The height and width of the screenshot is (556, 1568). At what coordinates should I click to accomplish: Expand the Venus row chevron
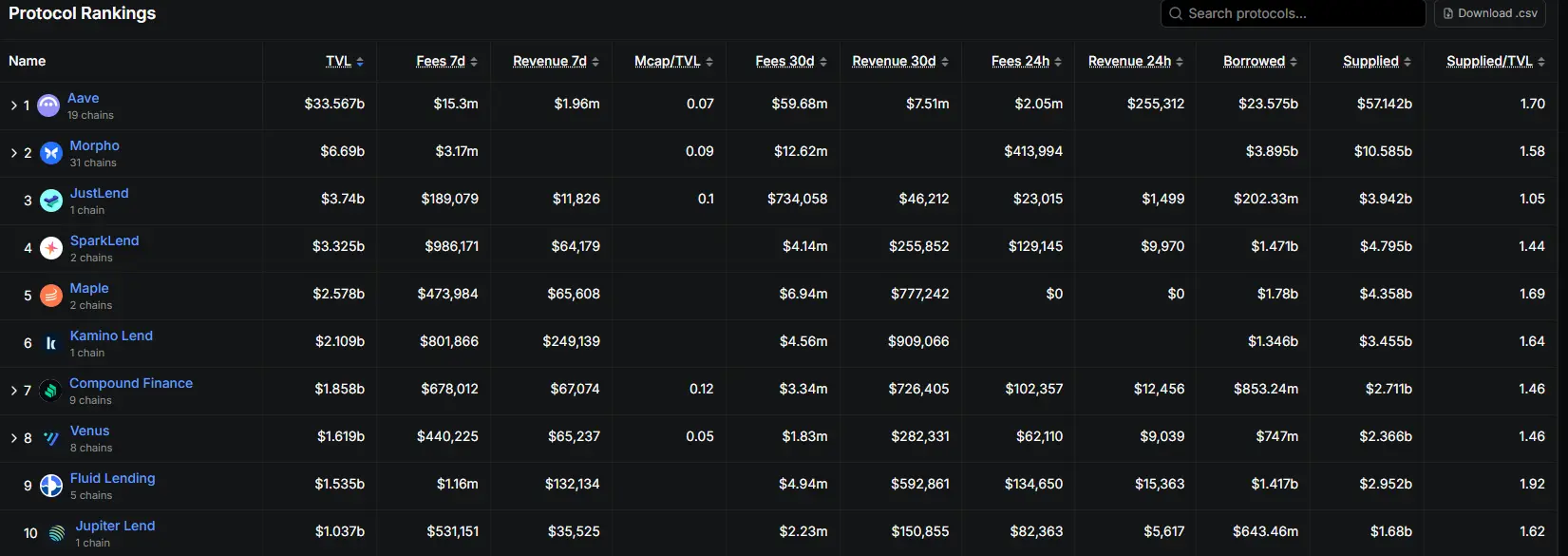pos(13,438)
